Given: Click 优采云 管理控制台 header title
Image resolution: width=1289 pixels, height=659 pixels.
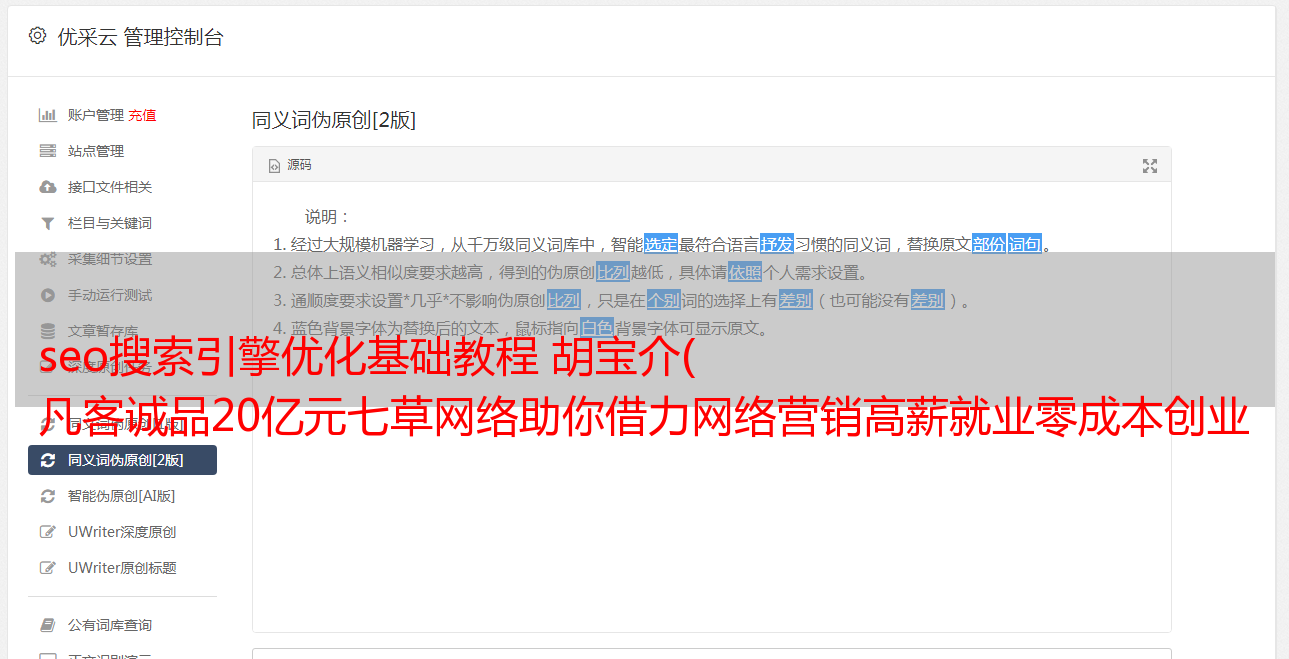Looking at the screenshot, I should click(x=140, y=37).
